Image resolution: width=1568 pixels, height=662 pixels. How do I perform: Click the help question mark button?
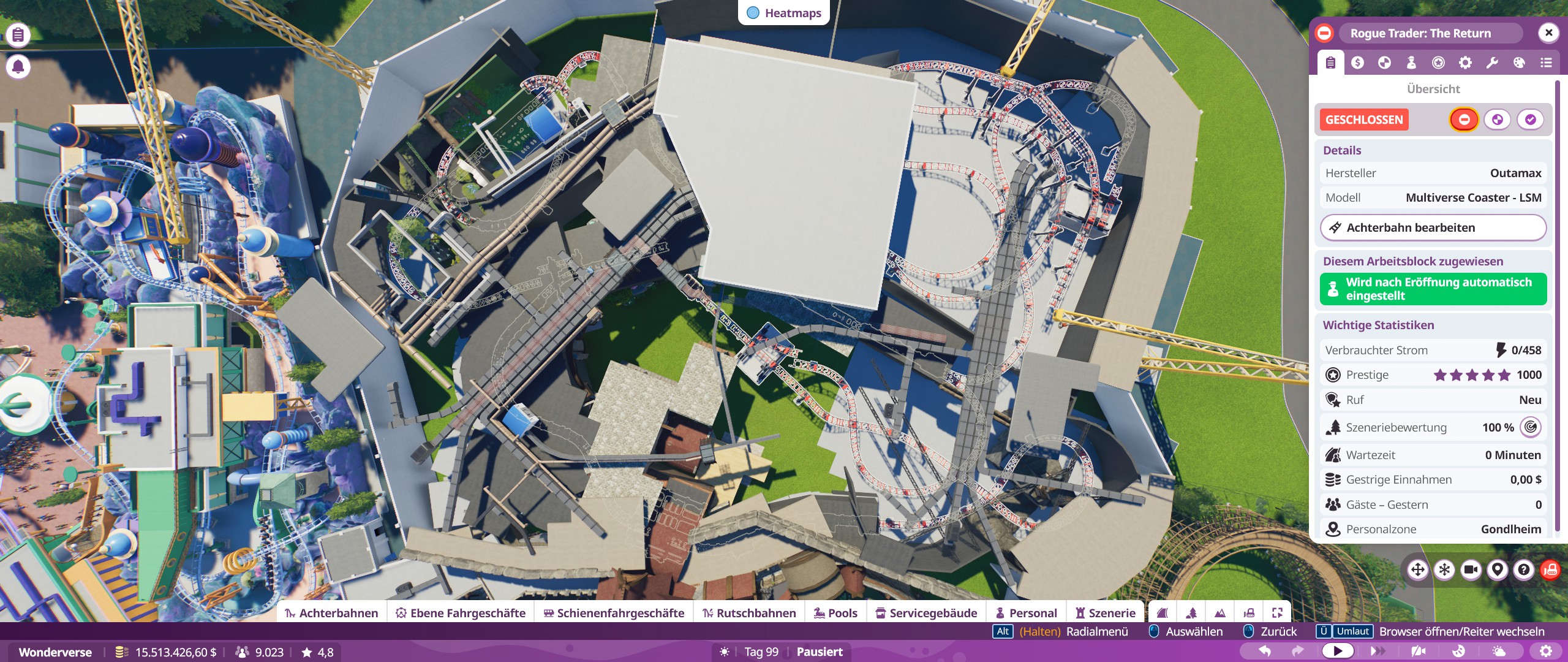coord(1524,569)
